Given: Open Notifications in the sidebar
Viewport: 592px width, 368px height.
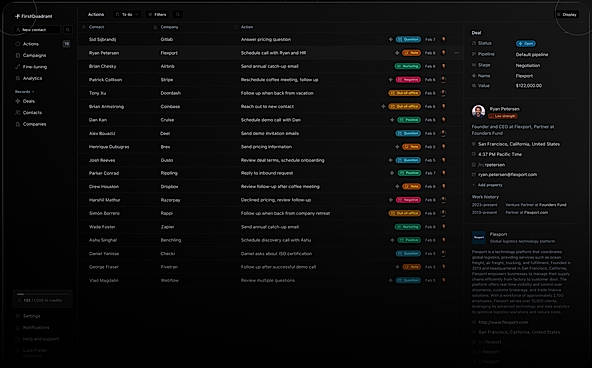Looking at the screenshot, I should coord(36,327).
